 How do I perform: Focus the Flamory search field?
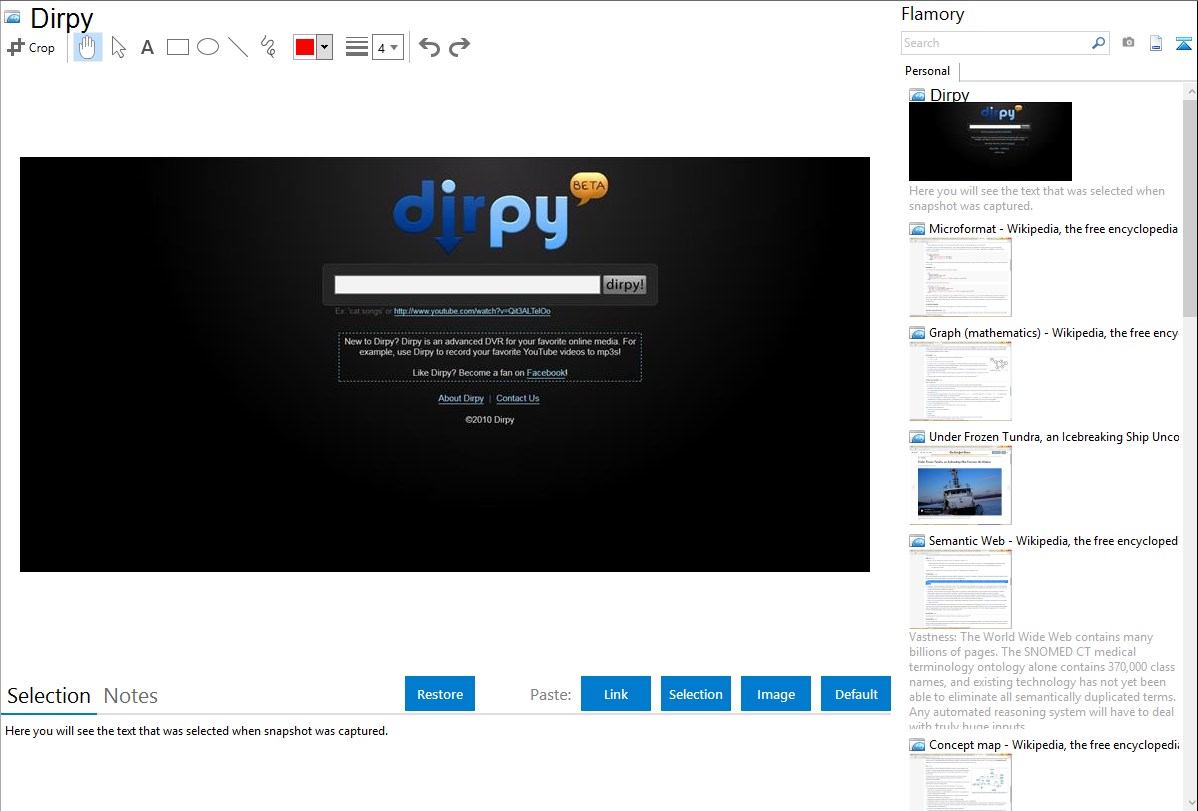996,43
